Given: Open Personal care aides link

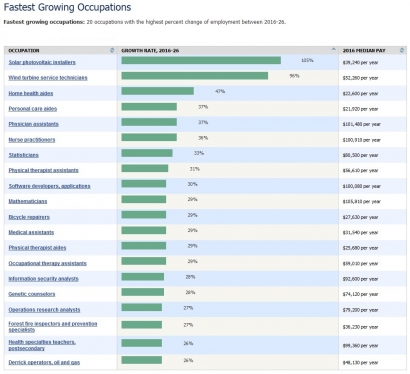Looking at the screenshot, I should click(x=33, y=109).
